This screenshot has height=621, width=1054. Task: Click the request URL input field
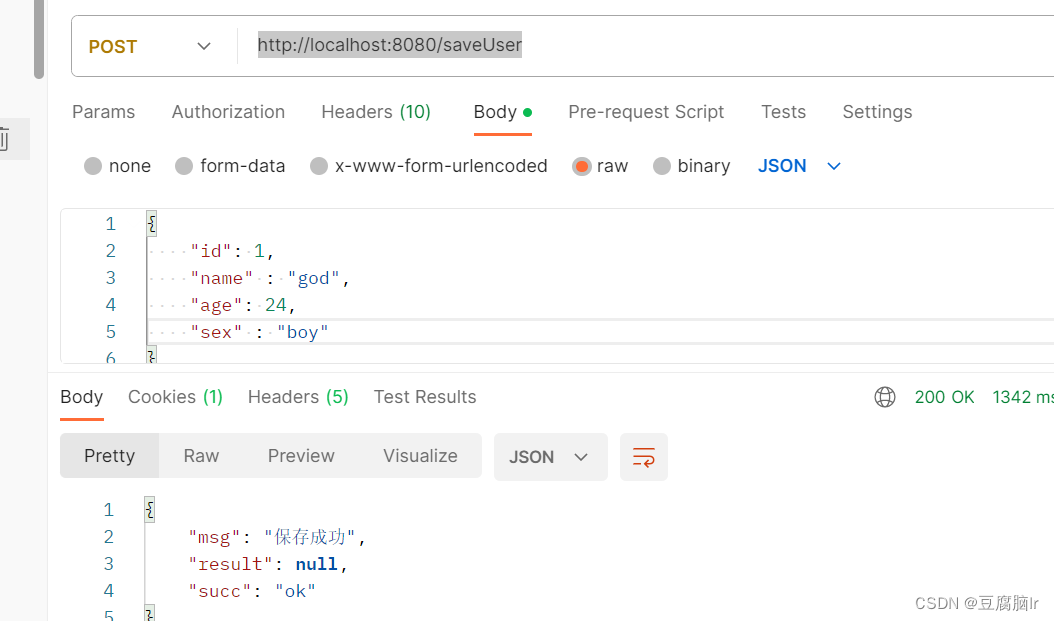500,45
